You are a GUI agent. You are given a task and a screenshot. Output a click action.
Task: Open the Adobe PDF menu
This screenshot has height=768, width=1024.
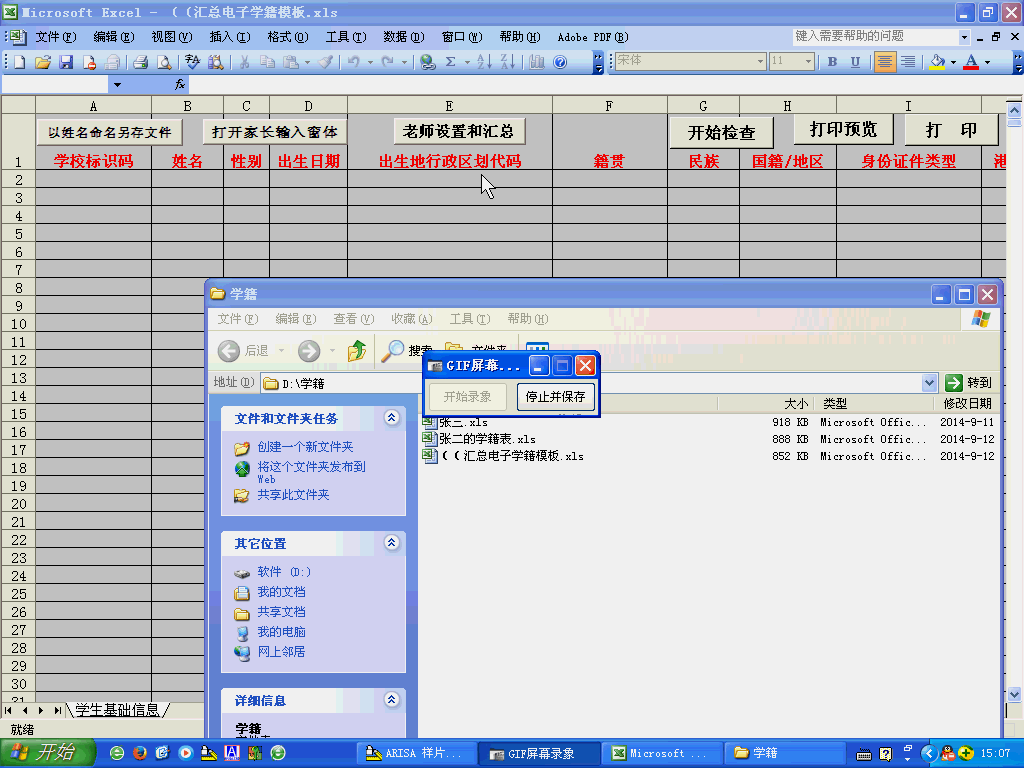pos(592,37)
